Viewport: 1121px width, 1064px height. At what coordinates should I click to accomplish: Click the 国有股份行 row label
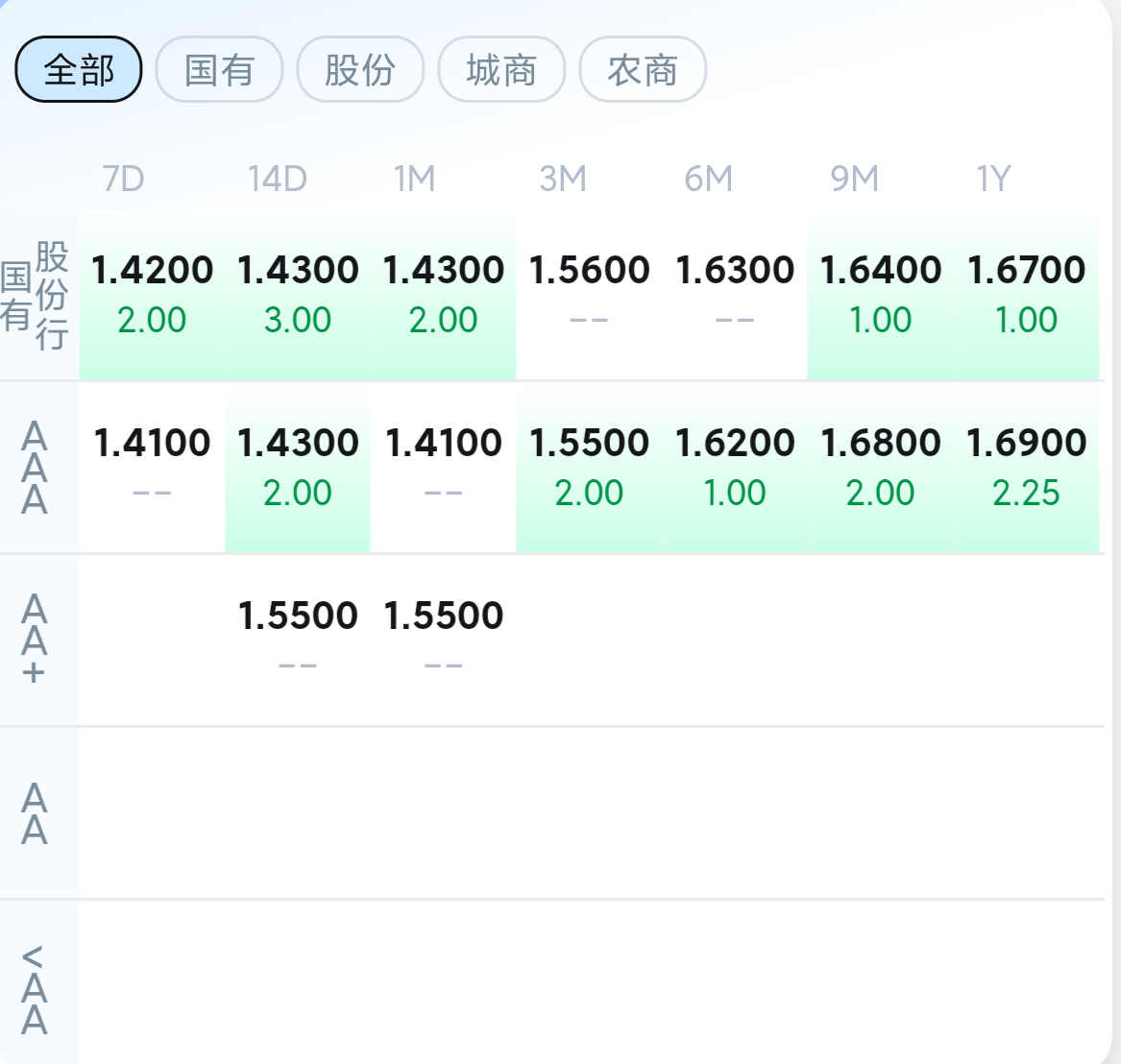tap(37, 295)
